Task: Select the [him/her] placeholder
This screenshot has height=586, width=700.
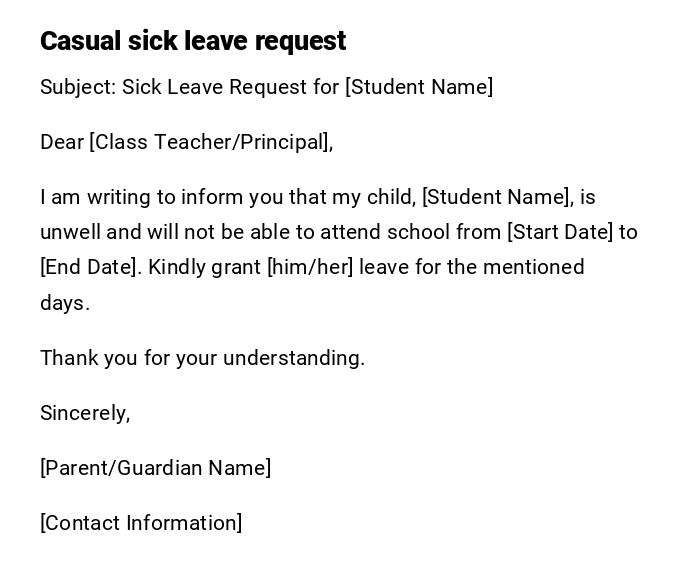Action: click(x=310, y=267)
